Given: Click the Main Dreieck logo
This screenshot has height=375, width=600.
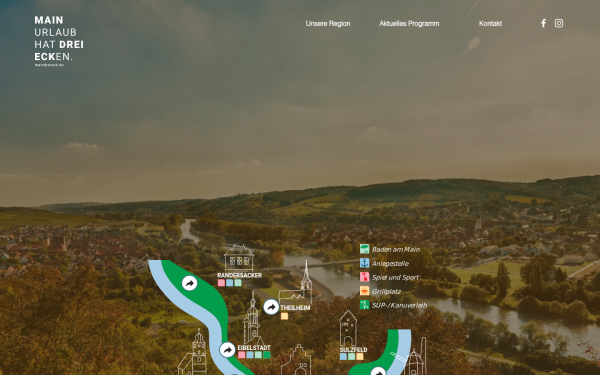Looking at the screenshot, I should click(59, 41).
